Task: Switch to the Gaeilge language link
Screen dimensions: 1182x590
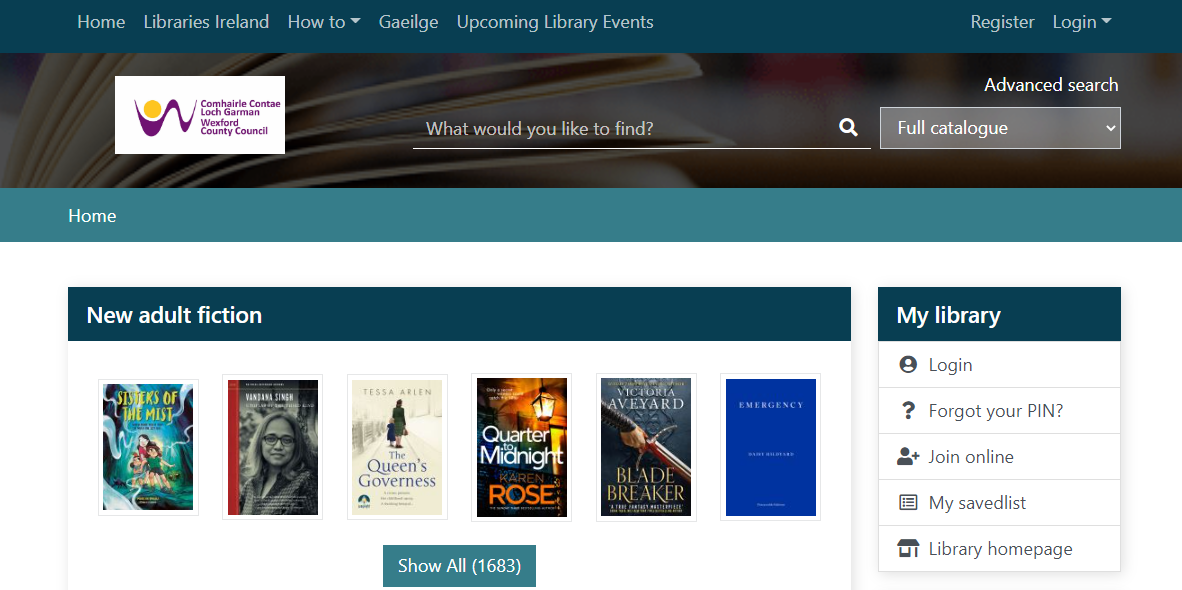Action: pyautogui.click(x=409, y=23)
